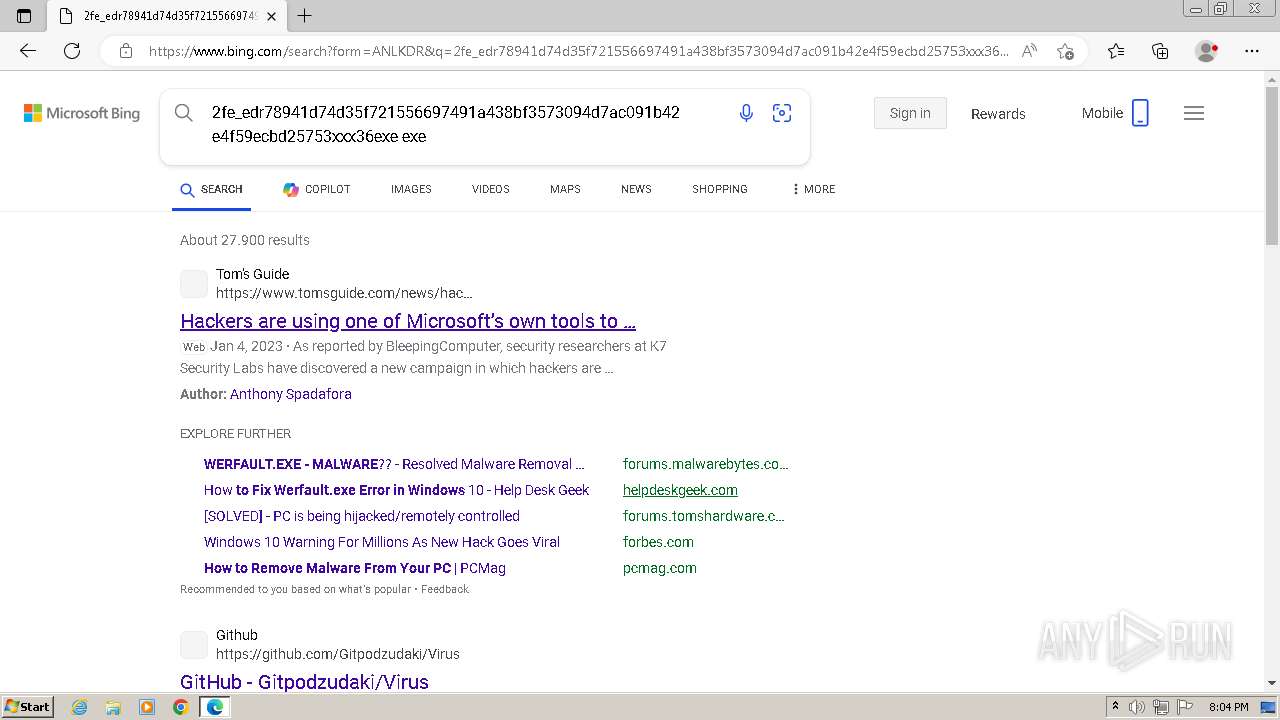Open 'Hackers are using one of Microsoft's own tools' result
This screenshot has width=1280, height=720.
click(x=408, y=321)
